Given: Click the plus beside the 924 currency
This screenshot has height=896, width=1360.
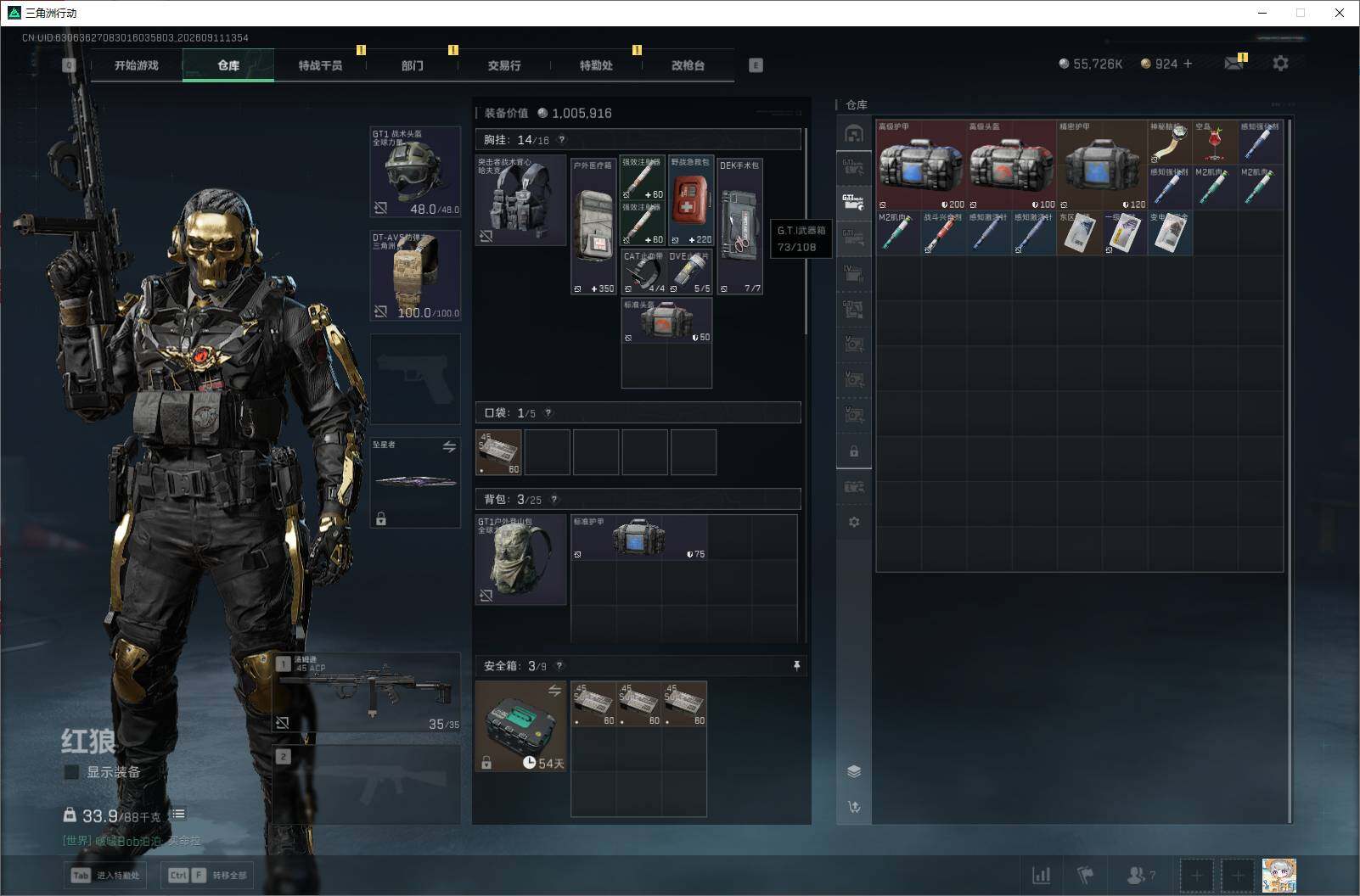Looking at the screenshot, I should [x=1188, y=64].
